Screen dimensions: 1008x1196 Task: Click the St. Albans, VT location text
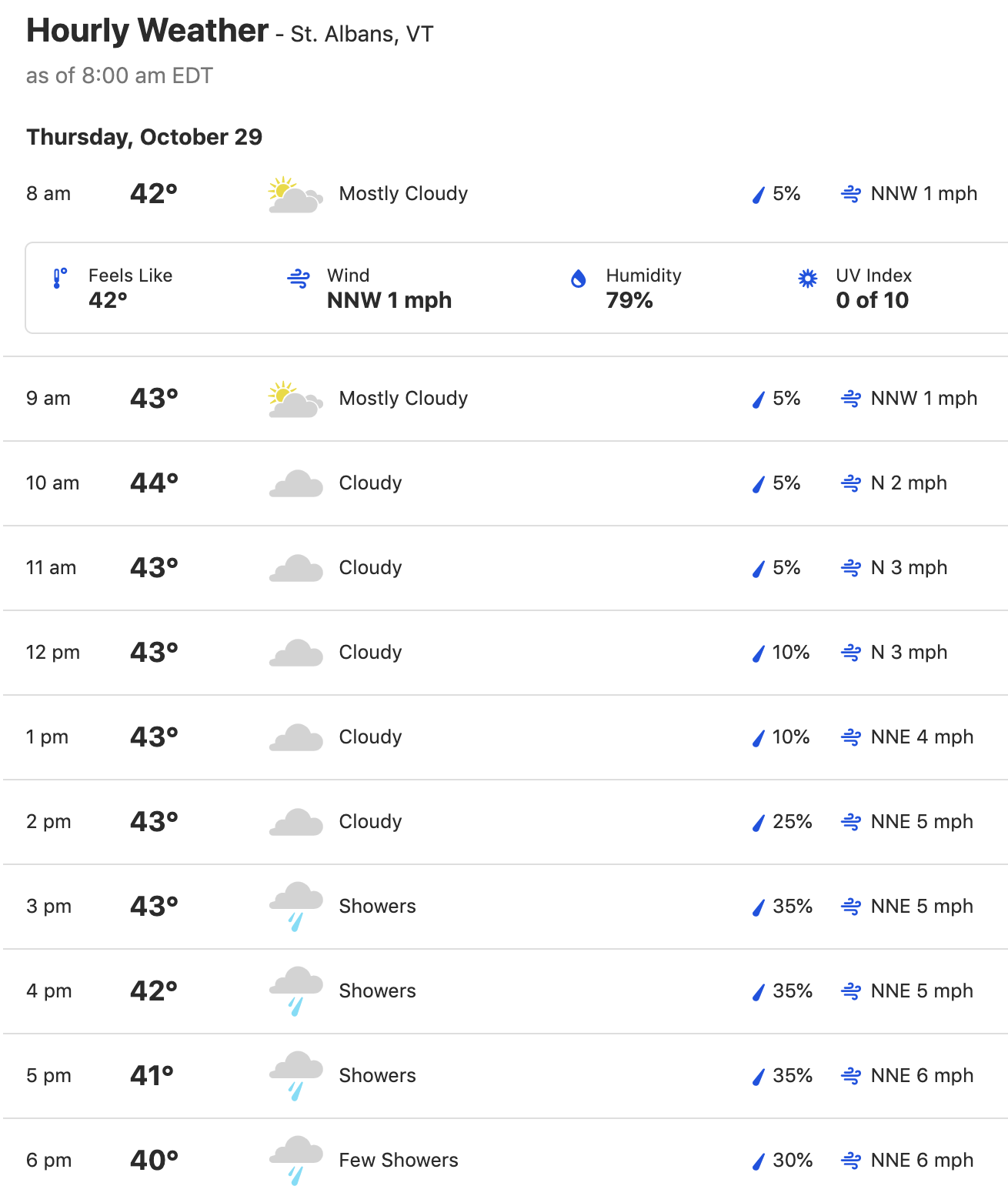point(362,35)
